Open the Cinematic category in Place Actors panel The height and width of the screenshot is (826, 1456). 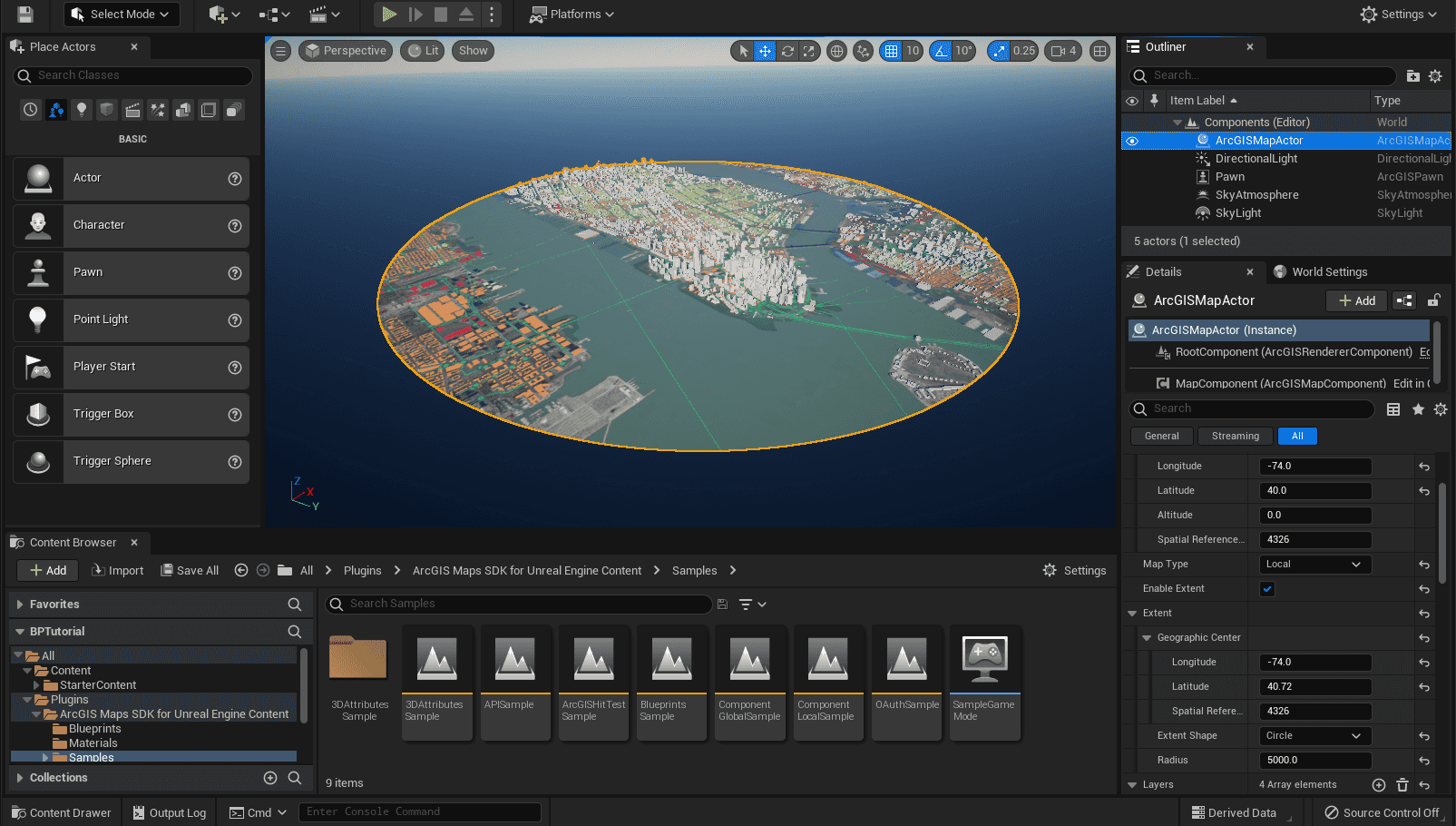(x=132, y=109)
